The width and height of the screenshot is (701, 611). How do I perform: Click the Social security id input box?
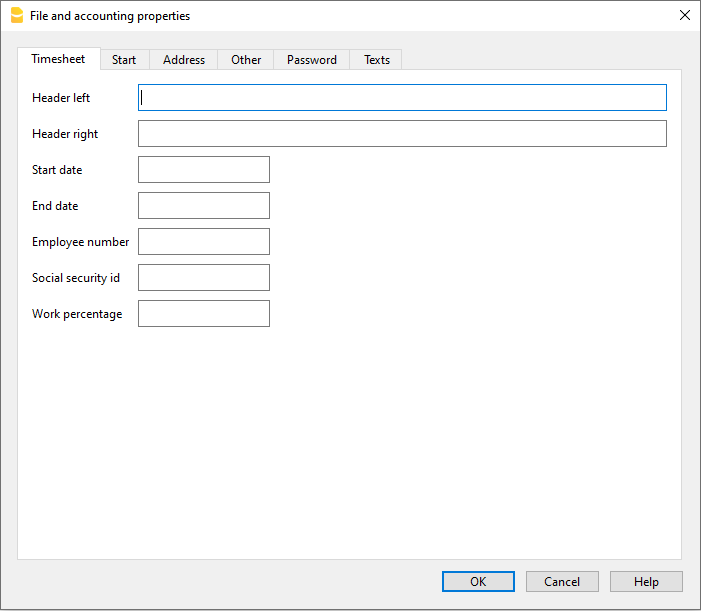[x=204, y=278]
